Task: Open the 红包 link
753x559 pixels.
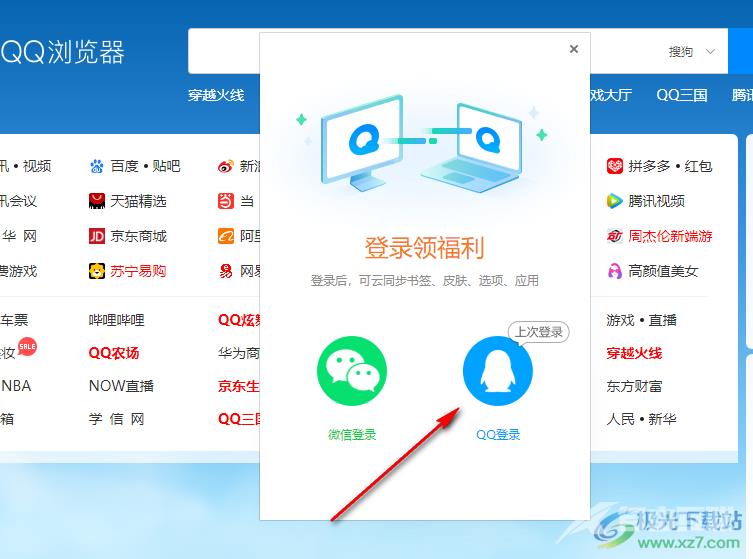Action: pos(698,166)
